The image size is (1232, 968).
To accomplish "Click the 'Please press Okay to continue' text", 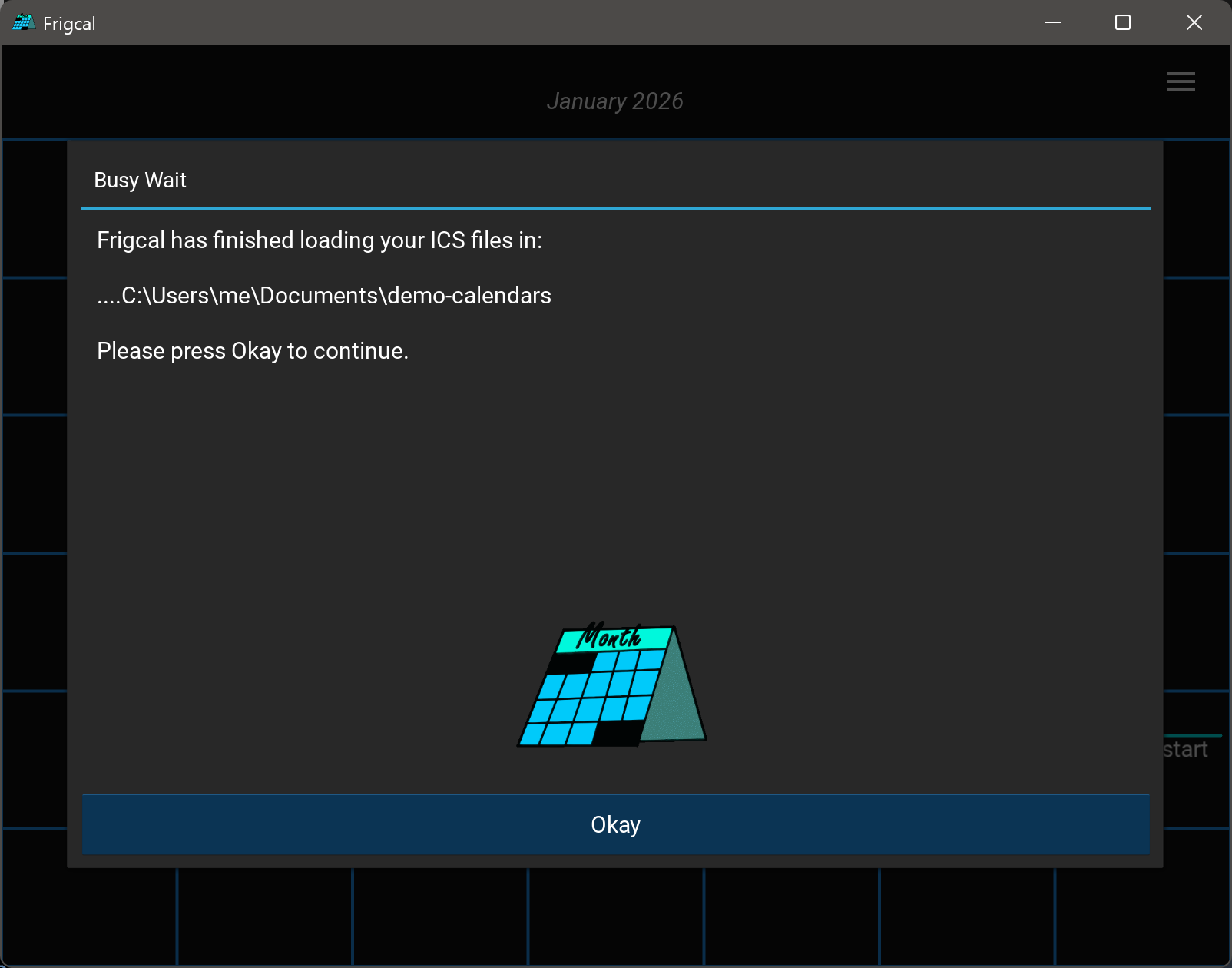I will pyautogui.click(x=252, y=351).
